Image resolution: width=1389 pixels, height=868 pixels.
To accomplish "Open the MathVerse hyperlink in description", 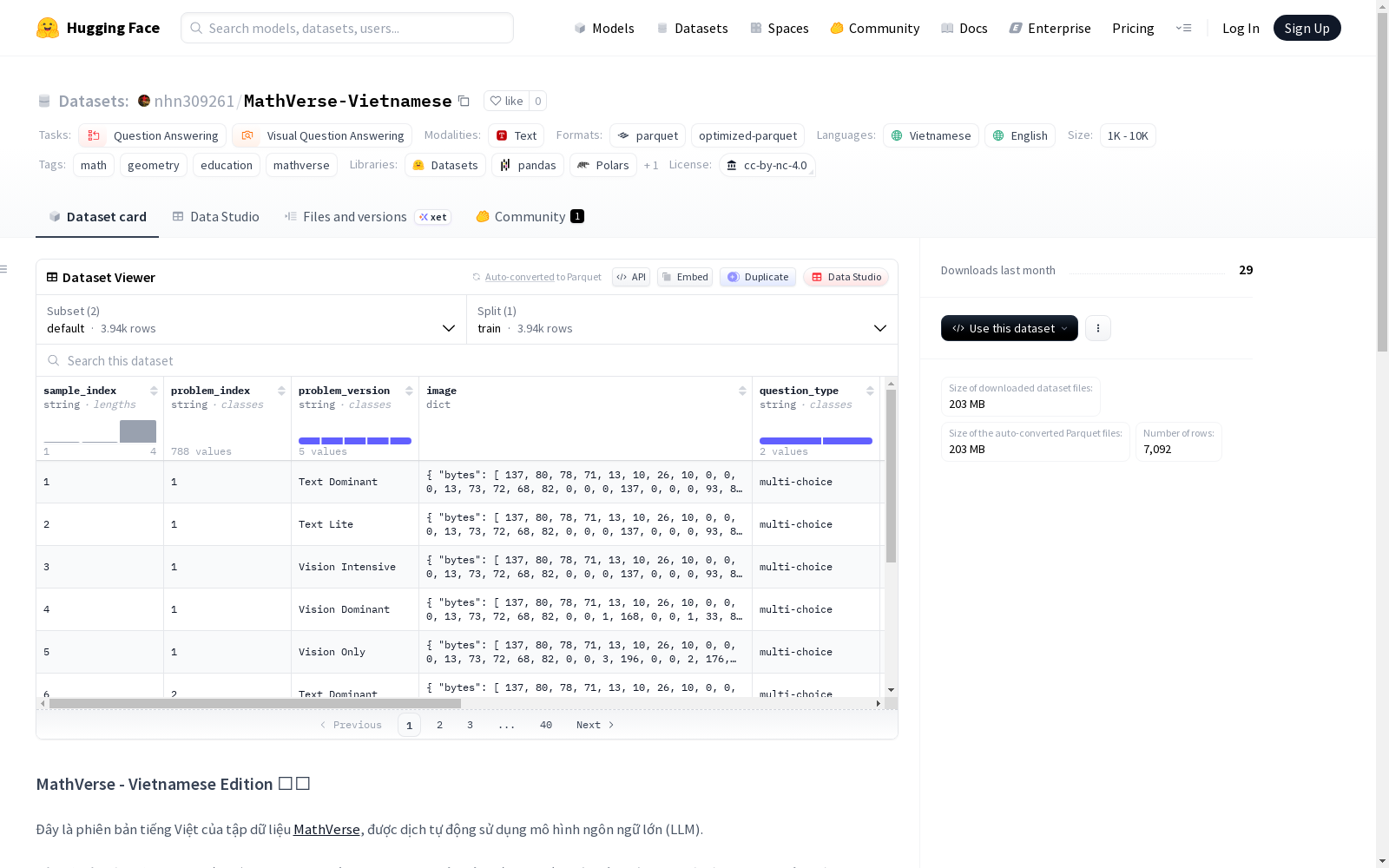I will 326,829.
